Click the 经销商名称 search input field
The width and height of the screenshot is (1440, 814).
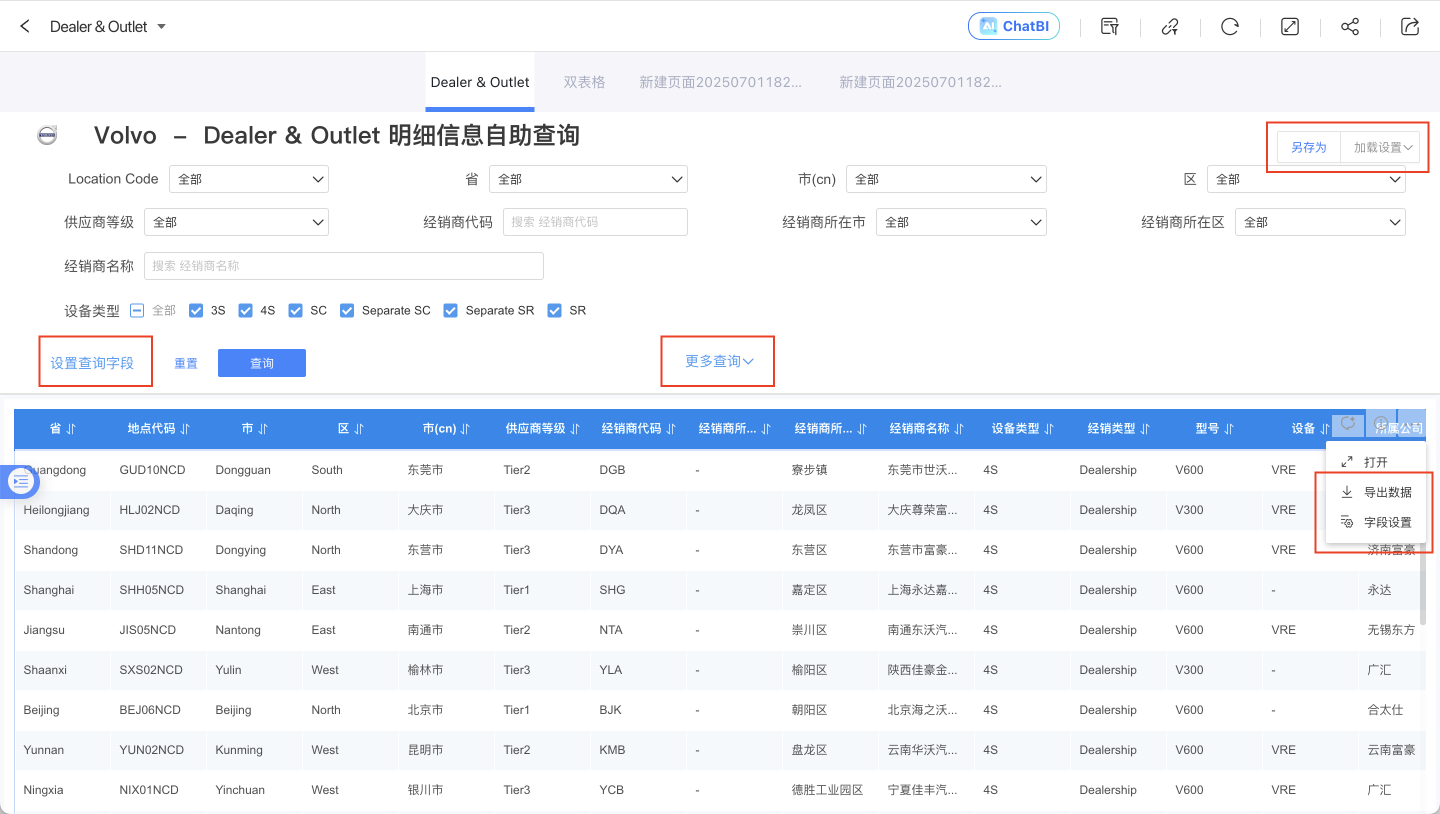pyautogui.click(x=344, y=266)
